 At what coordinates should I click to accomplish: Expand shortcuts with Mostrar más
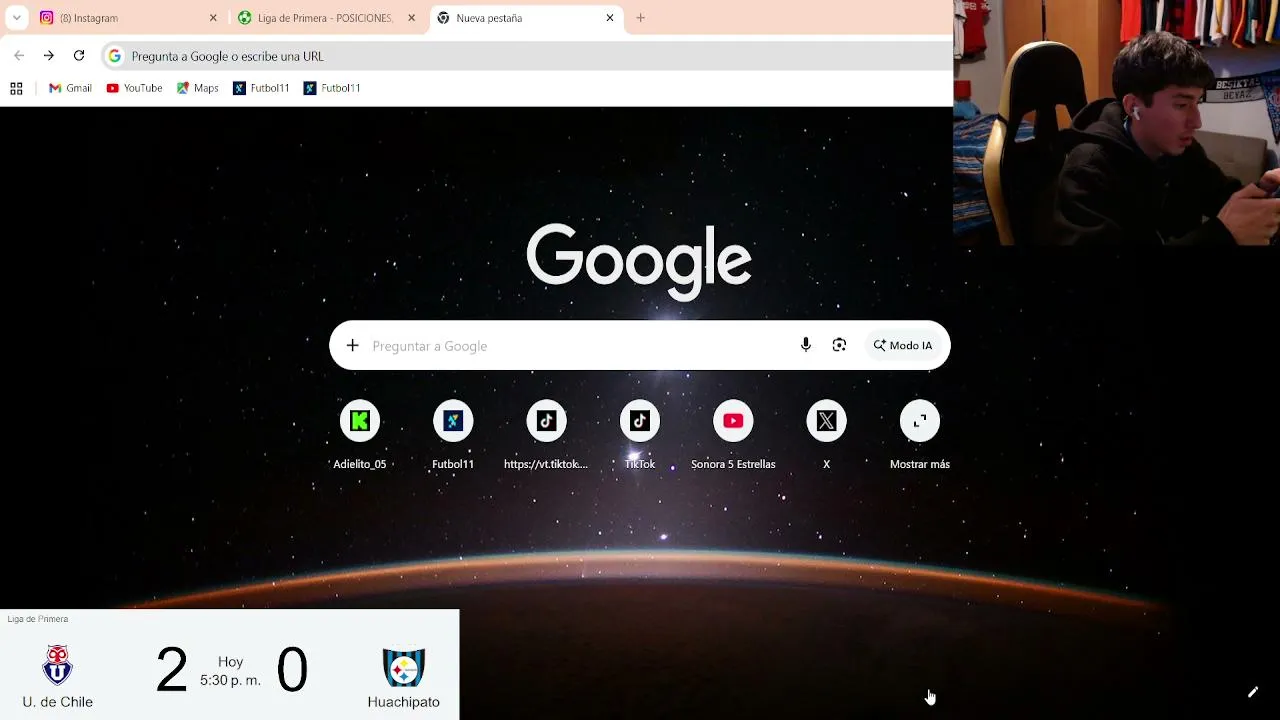coord(920,435)
